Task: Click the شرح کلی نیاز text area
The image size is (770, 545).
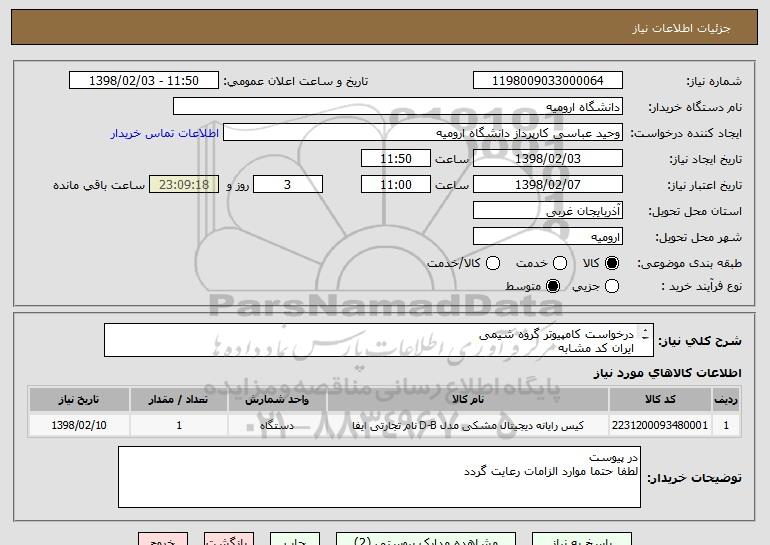Action: [x=379, y=340]
